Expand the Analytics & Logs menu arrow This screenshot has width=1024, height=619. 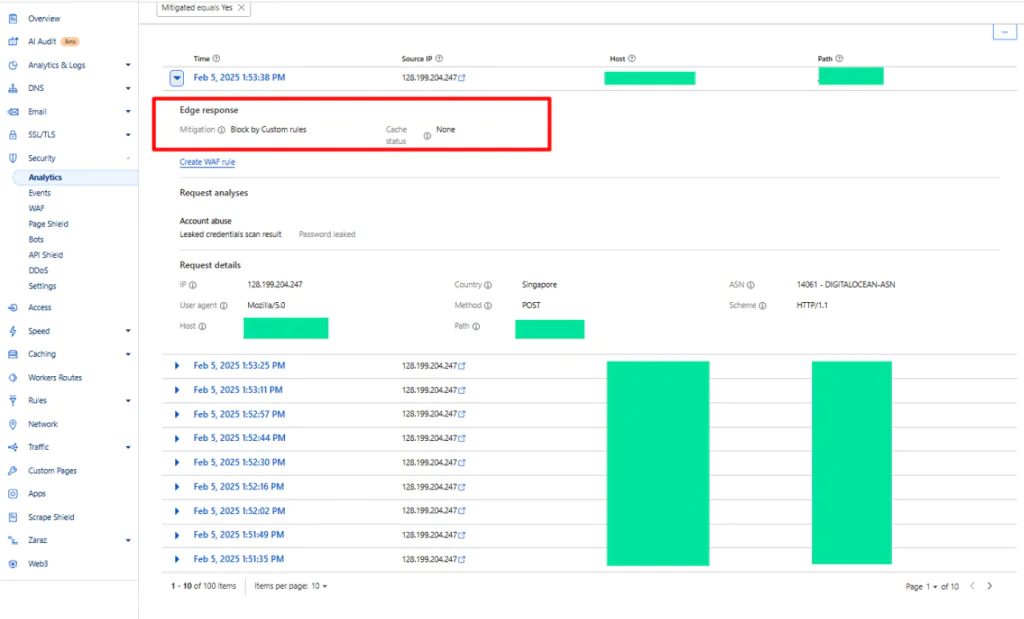[x=128, y=65]
